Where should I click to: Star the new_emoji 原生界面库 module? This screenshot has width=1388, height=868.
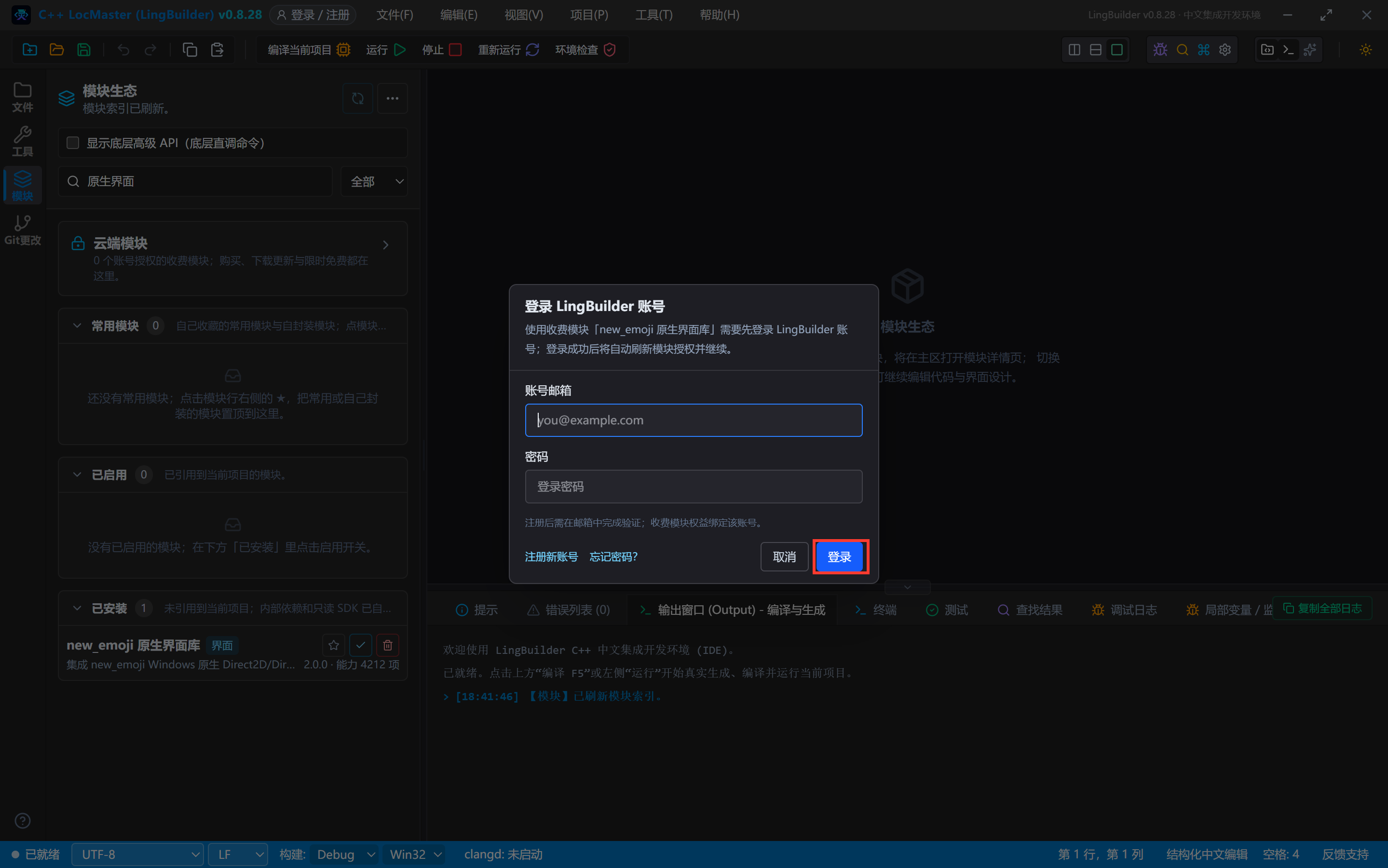click(334, 645)
